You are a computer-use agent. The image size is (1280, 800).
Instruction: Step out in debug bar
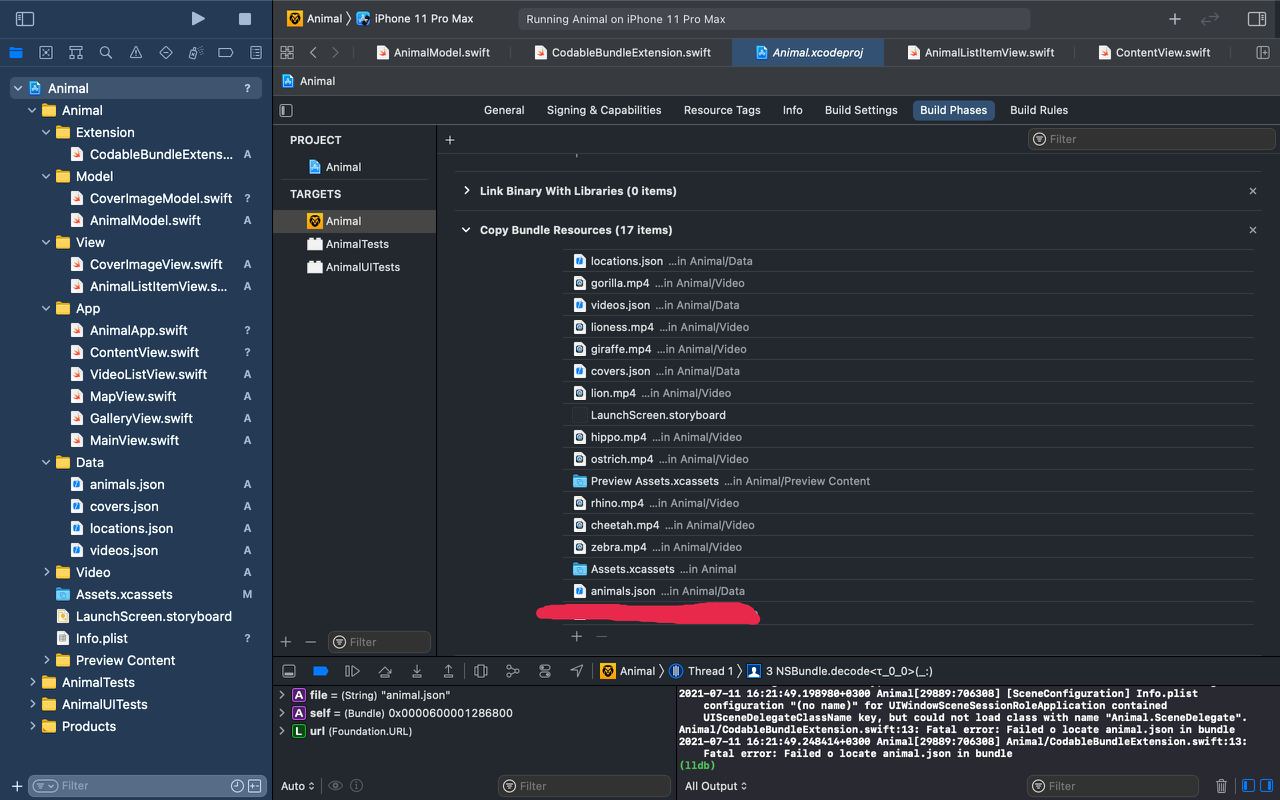[x=448, y=671]
